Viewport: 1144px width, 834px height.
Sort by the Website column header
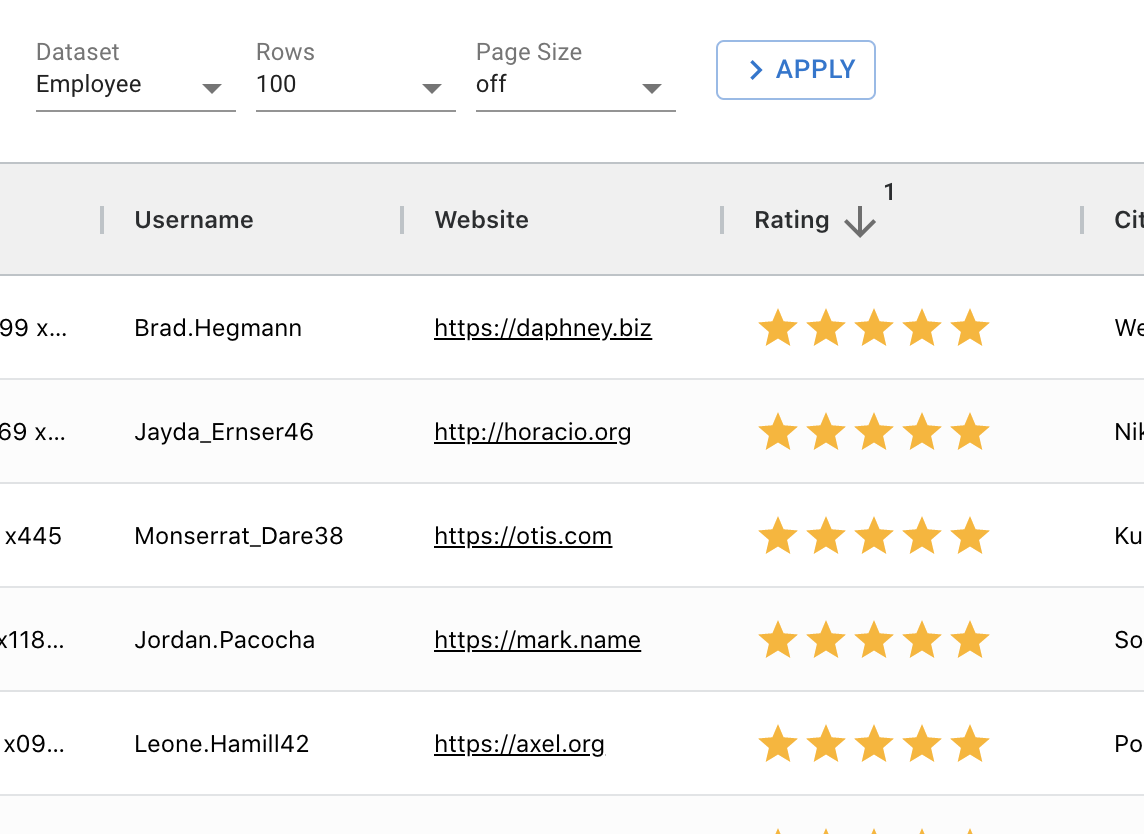(x=482, y=220)
